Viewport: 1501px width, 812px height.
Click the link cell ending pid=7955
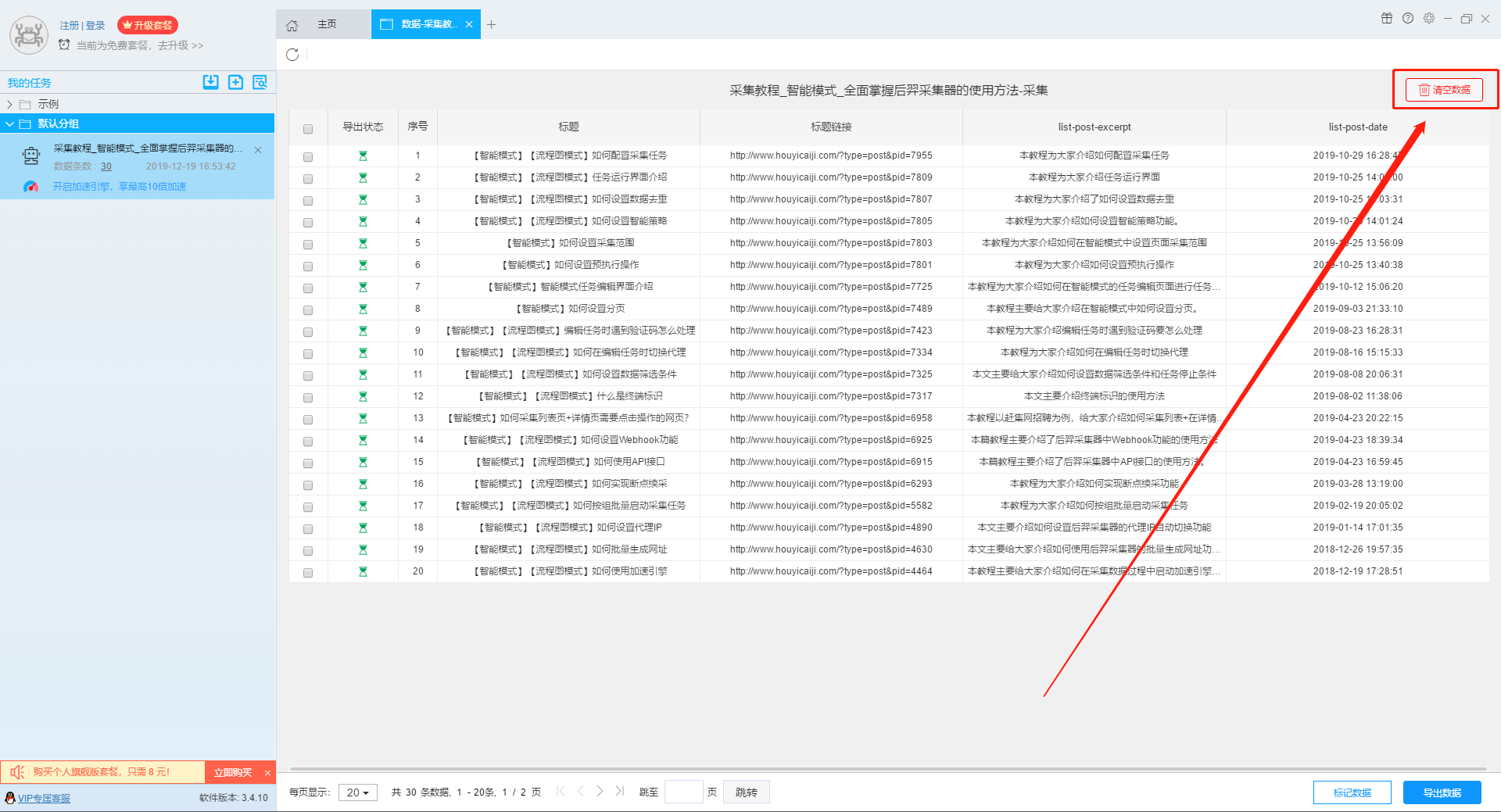[831, 156]
